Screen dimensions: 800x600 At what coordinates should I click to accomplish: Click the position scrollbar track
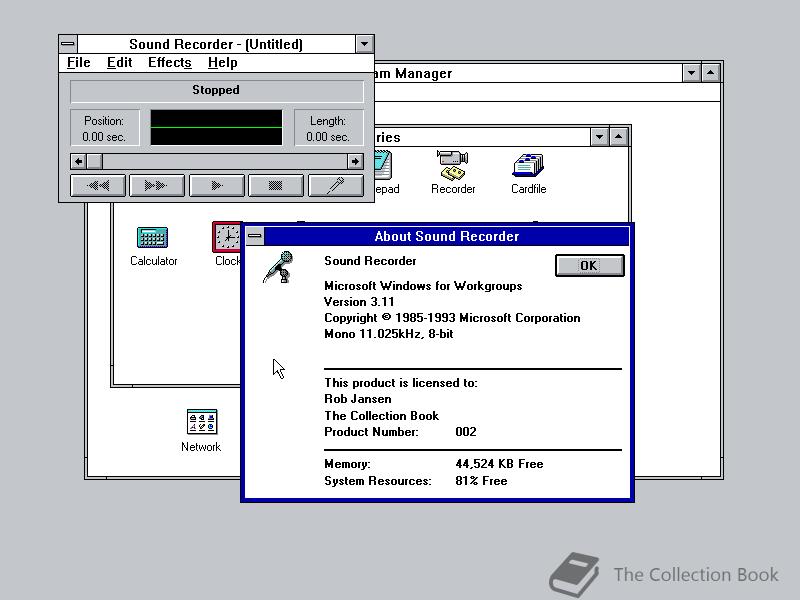pos(225,162)
